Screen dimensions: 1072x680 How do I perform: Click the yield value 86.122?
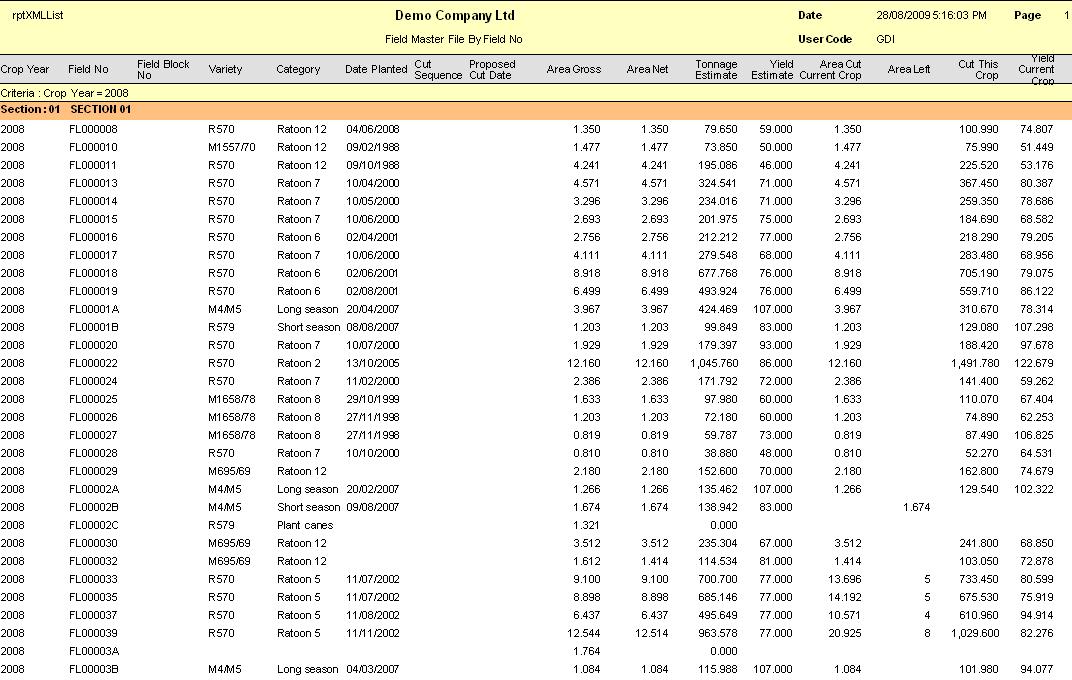pyautogui.click(x=1036, y=291)
